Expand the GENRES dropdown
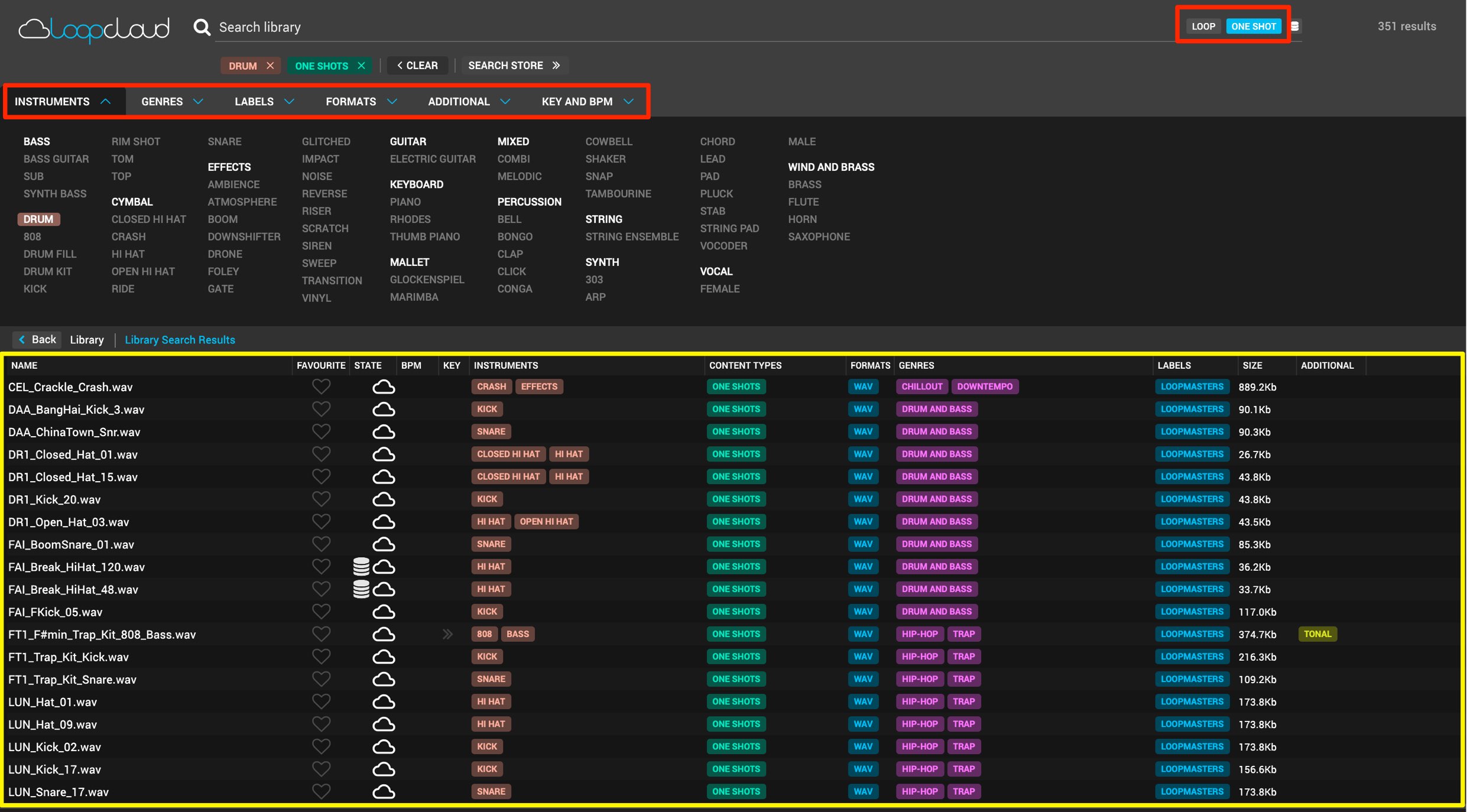The image size is (1467, 812). tap(172, 102)
